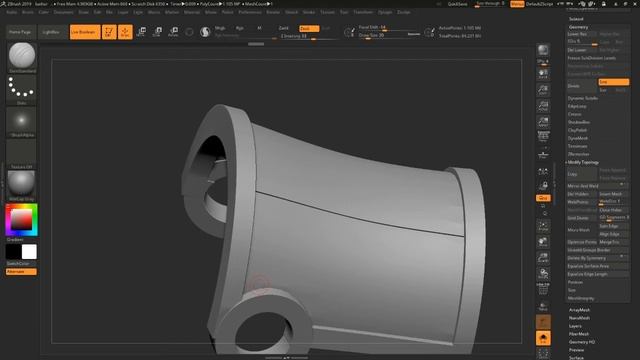Open the Brush menu
640x360 pixels.
28,12
